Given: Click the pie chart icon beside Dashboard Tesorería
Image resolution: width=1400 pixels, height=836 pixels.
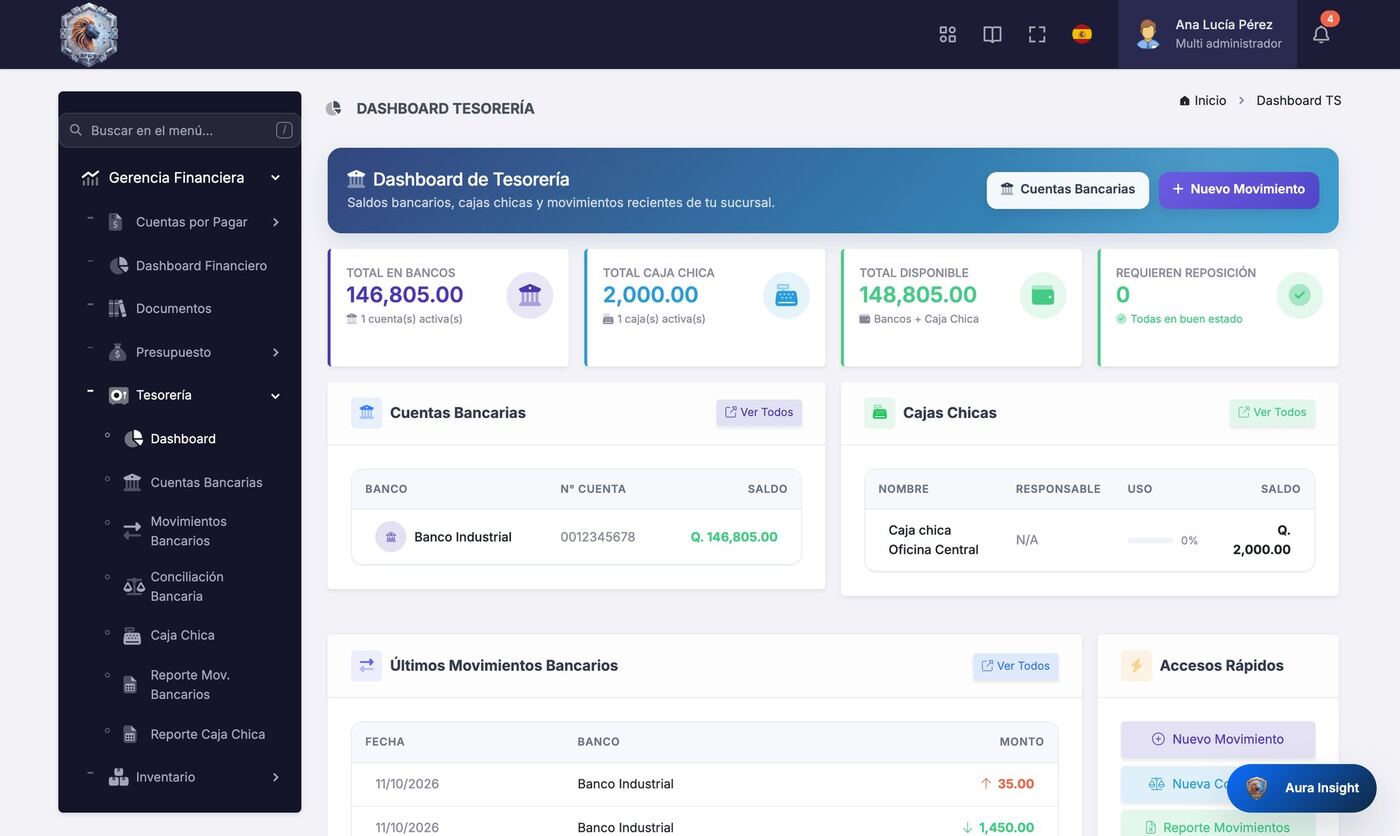Looking at the screenshot, I should (334, 108).
